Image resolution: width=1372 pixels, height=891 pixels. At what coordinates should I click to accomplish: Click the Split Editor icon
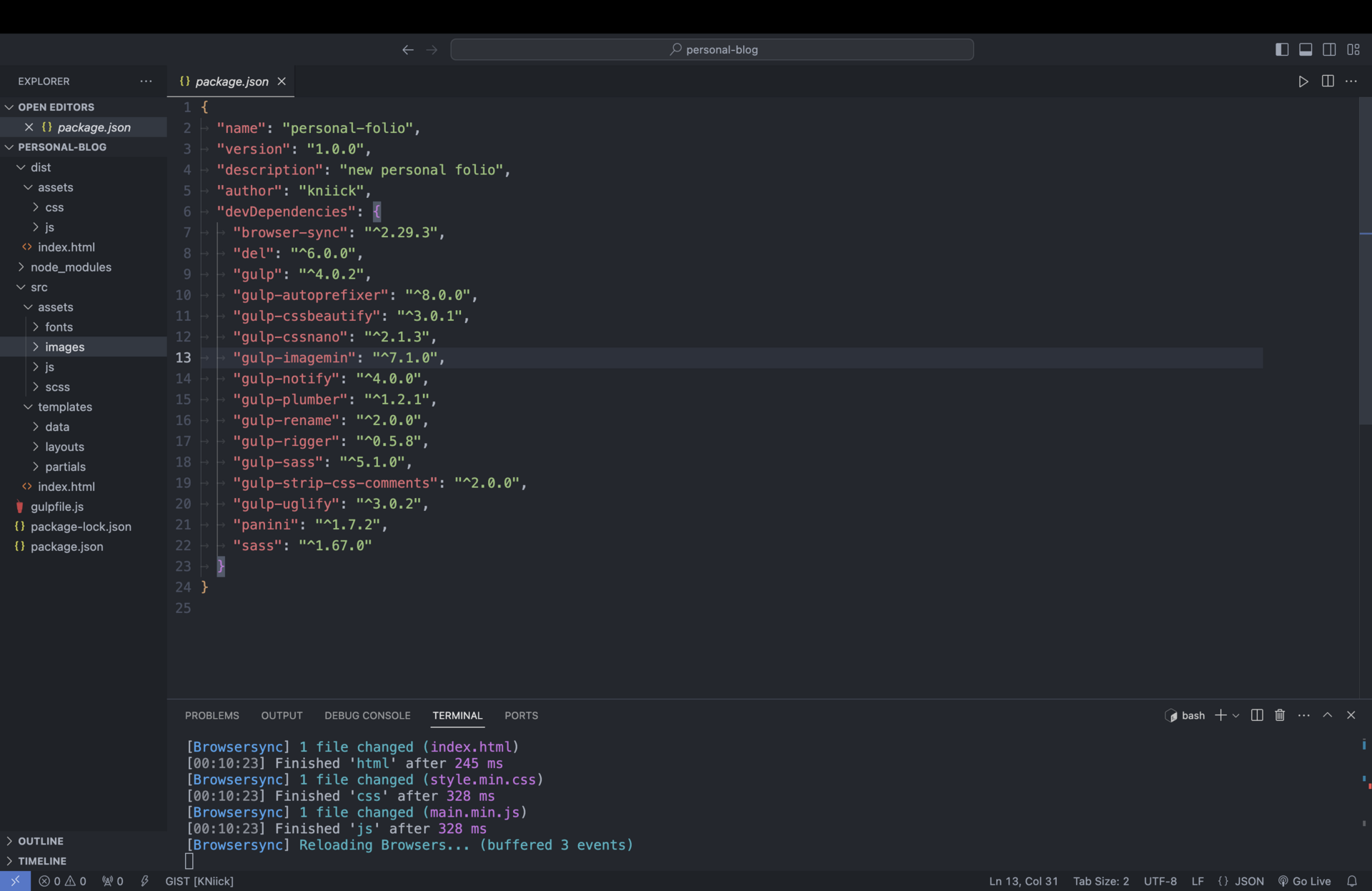click(1328, 81)
